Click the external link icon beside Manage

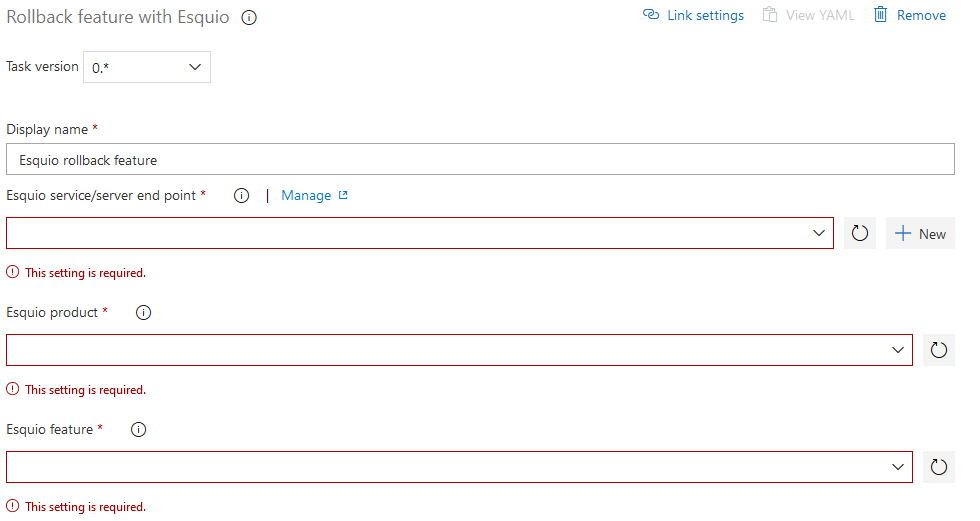[x=343, y=195]
